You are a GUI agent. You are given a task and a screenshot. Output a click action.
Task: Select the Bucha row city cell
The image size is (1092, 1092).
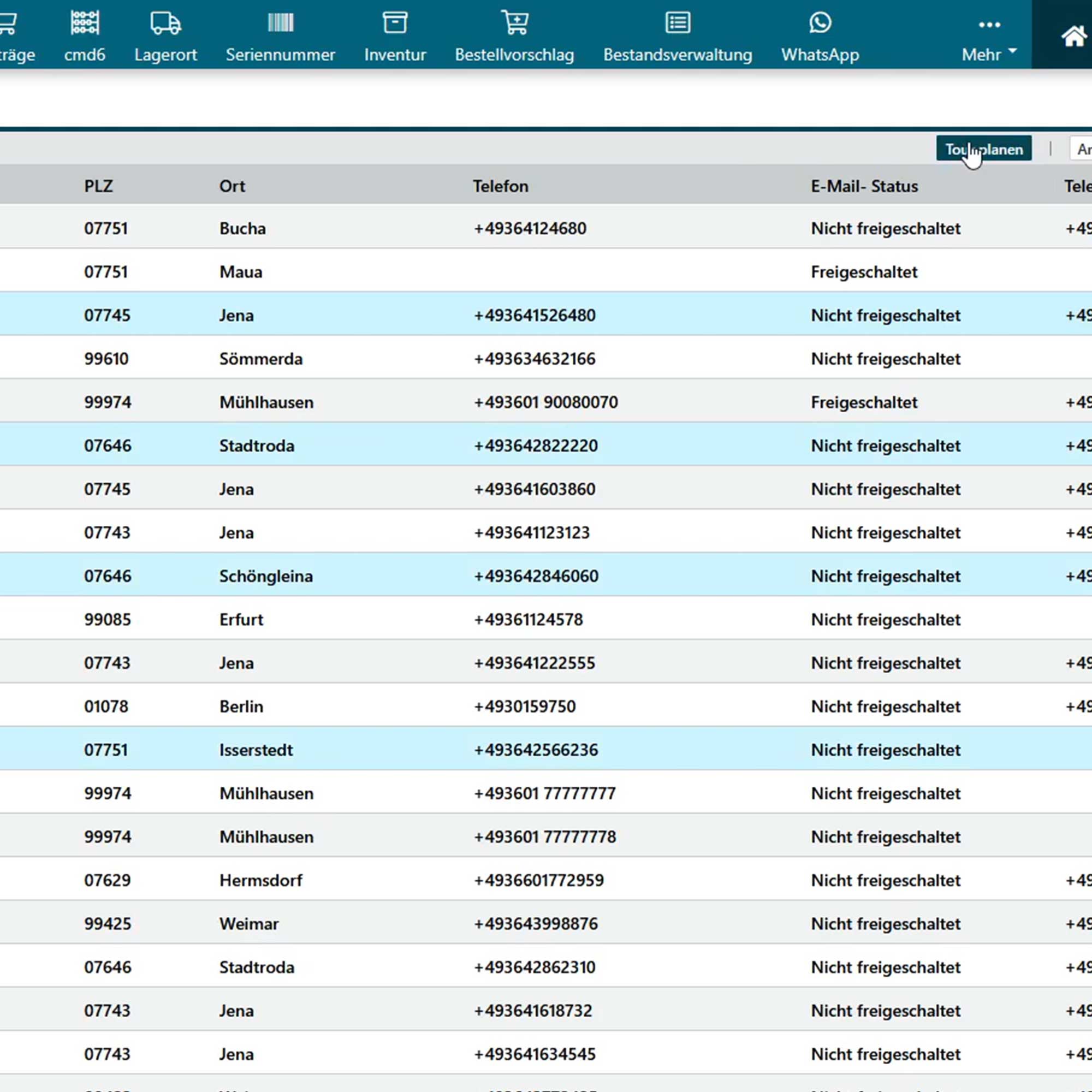click(x=242, y=228)
